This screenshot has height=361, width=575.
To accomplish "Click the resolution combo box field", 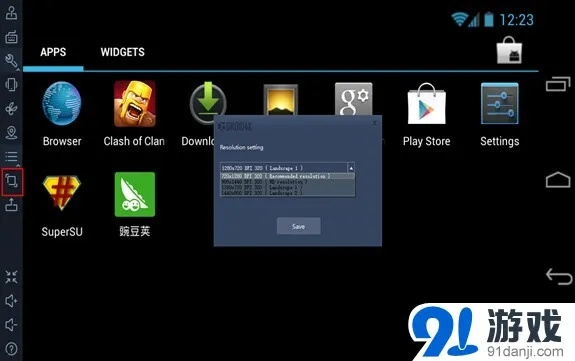I will click(x=288, y=168).
